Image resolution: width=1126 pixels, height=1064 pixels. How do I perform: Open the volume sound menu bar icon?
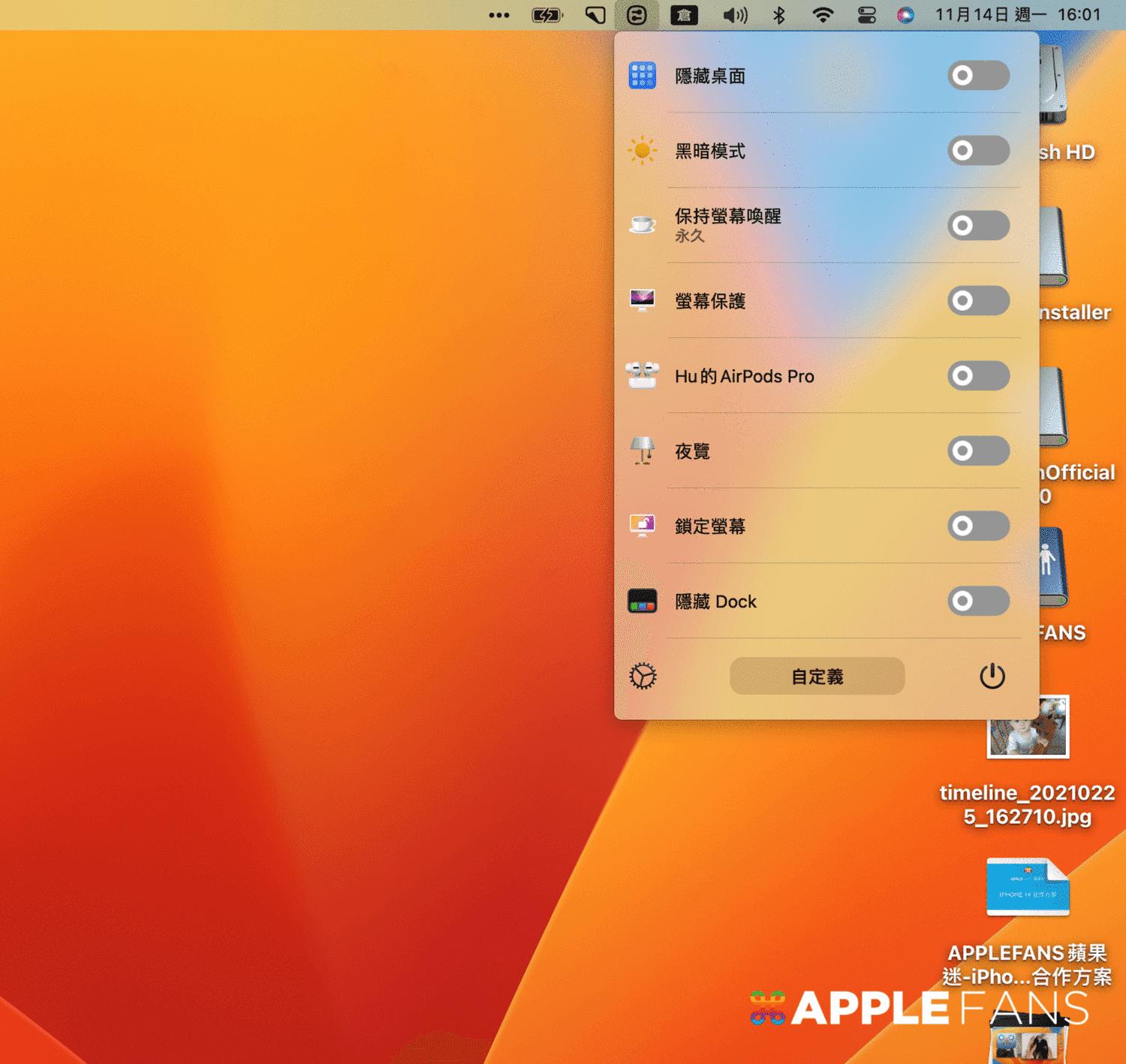point(734,15)
